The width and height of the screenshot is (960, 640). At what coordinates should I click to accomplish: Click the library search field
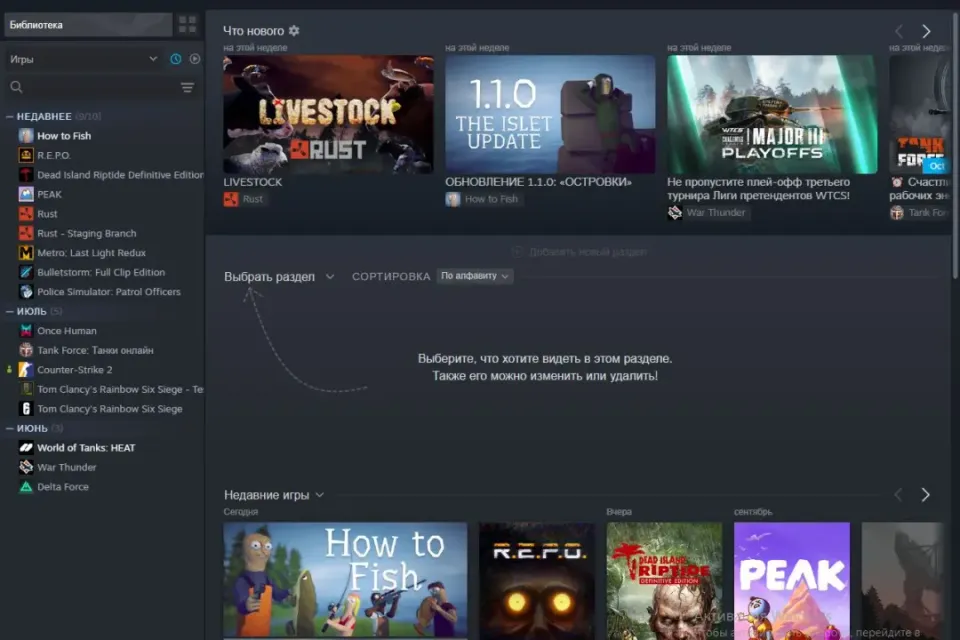pos(92,87)
